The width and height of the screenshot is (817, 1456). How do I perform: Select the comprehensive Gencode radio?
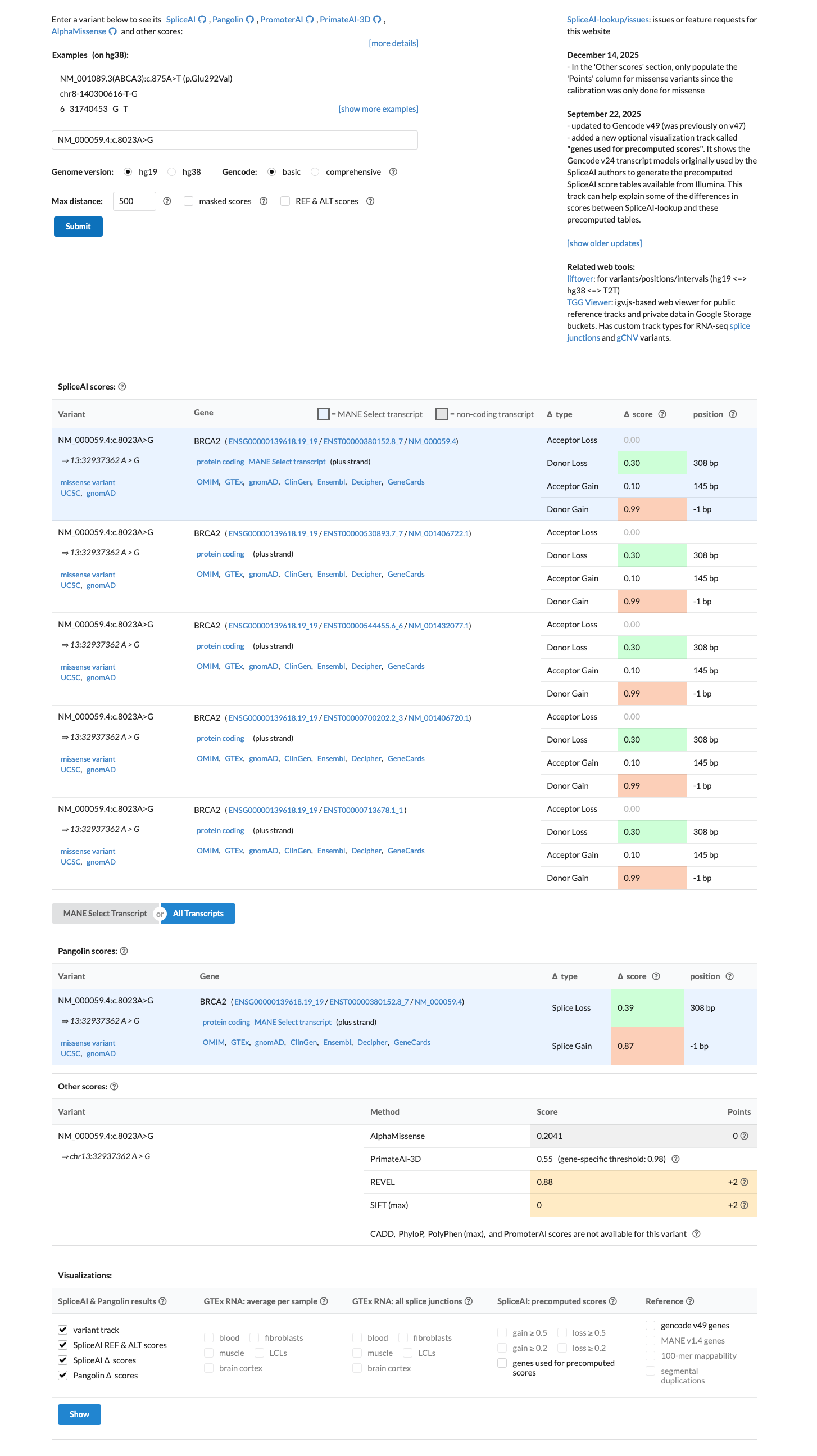click(315, 172)
